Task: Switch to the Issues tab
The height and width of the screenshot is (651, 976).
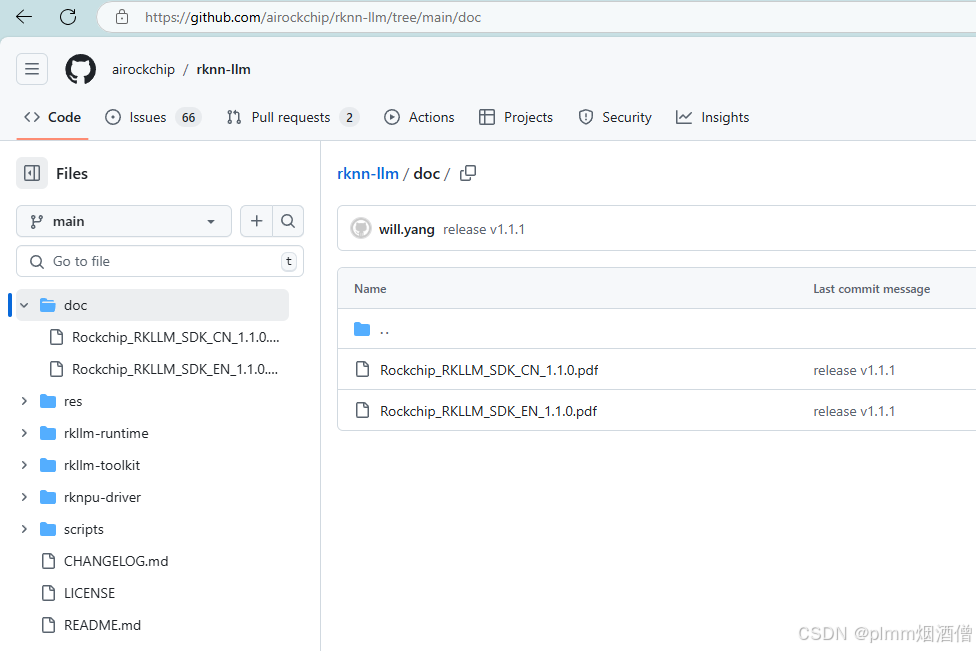Action: coord(153,117)
